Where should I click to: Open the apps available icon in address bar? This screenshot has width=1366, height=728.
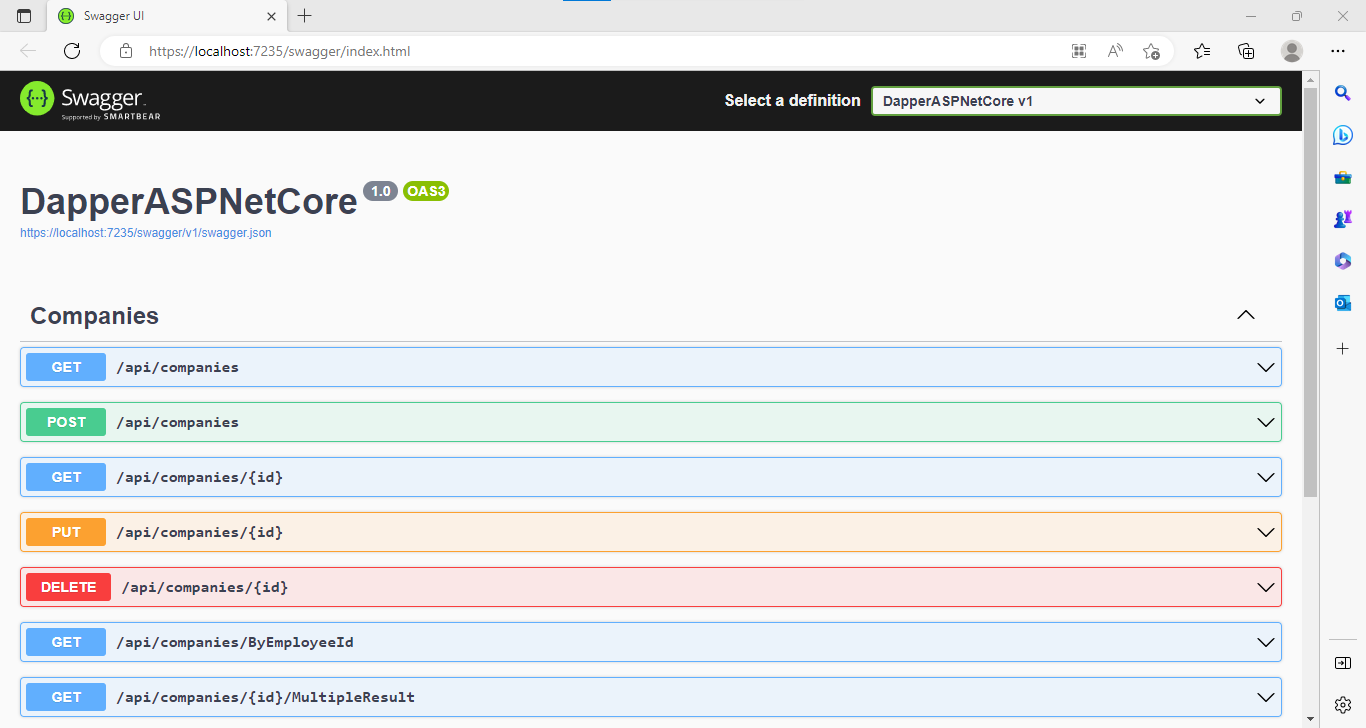[1079, 51]
